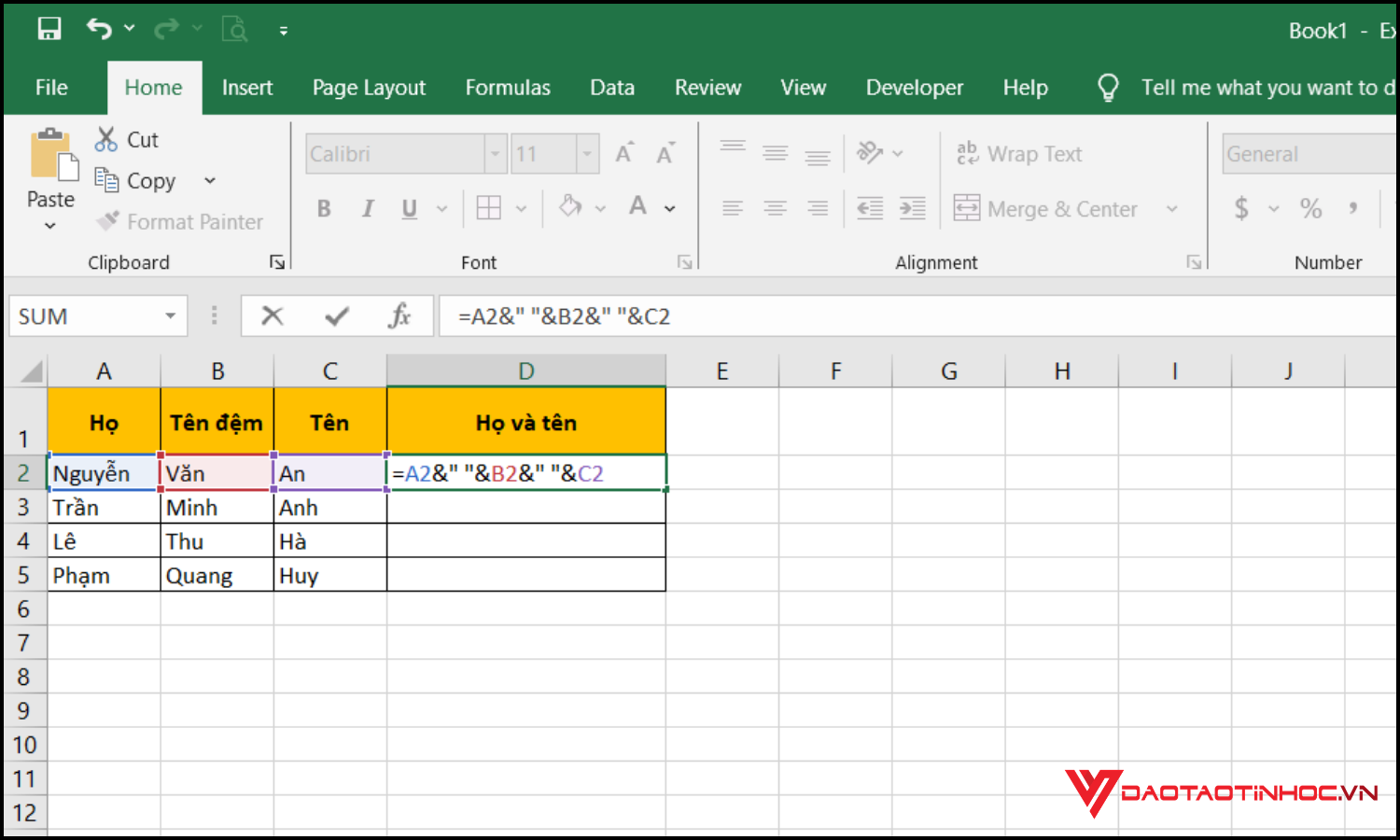Select cell containing Quang

point(217,576)
